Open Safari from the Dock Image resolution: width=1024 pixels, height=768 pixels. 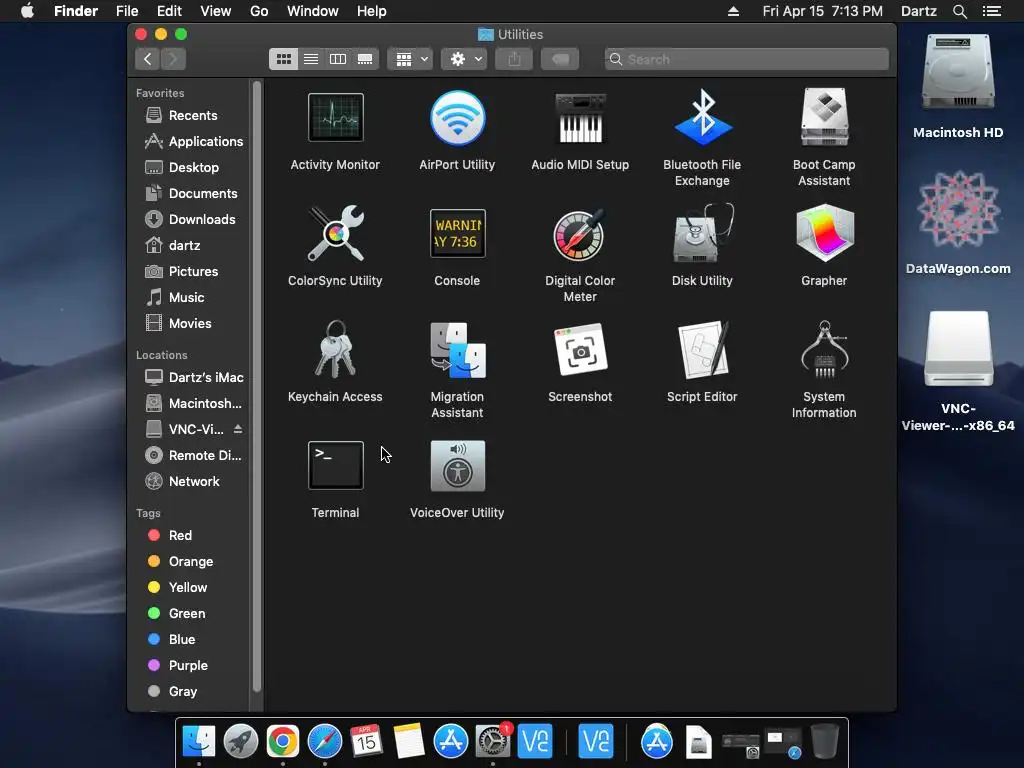[325, 741]
